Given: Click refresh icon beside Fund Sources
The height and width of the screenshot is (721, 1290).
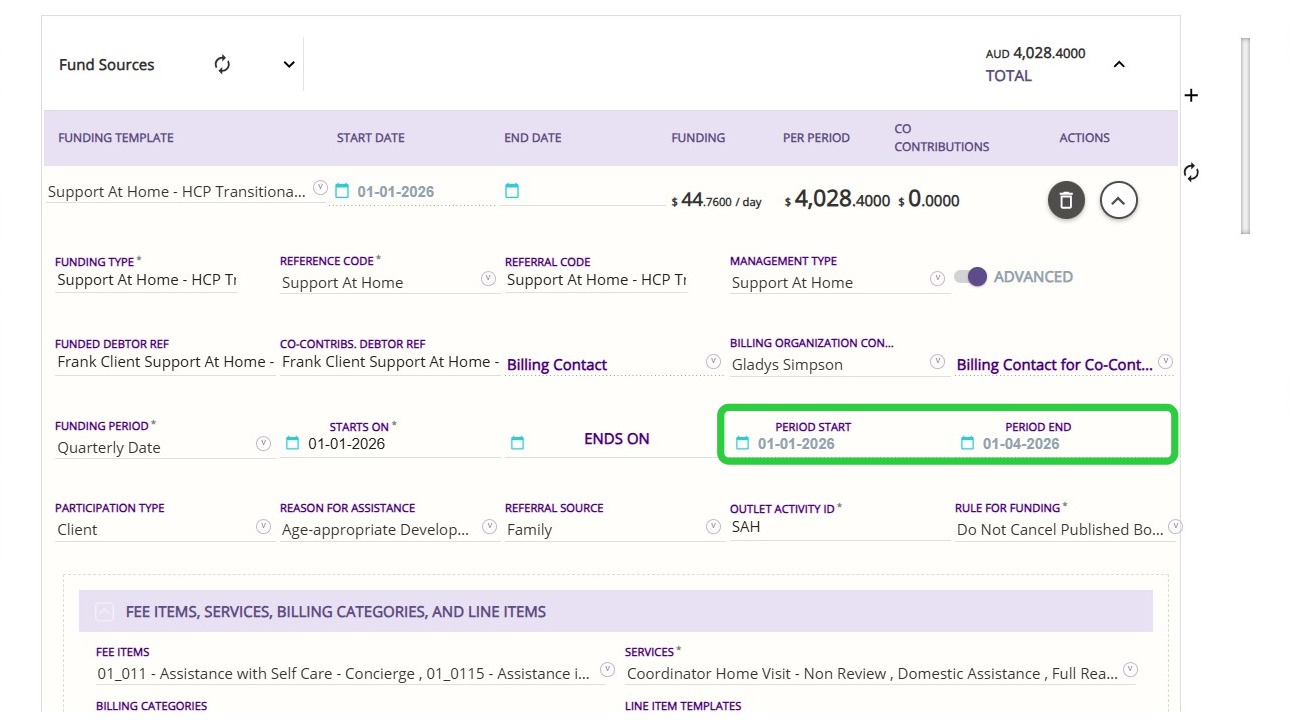Looking at the screenshot, I should point(222,65).
